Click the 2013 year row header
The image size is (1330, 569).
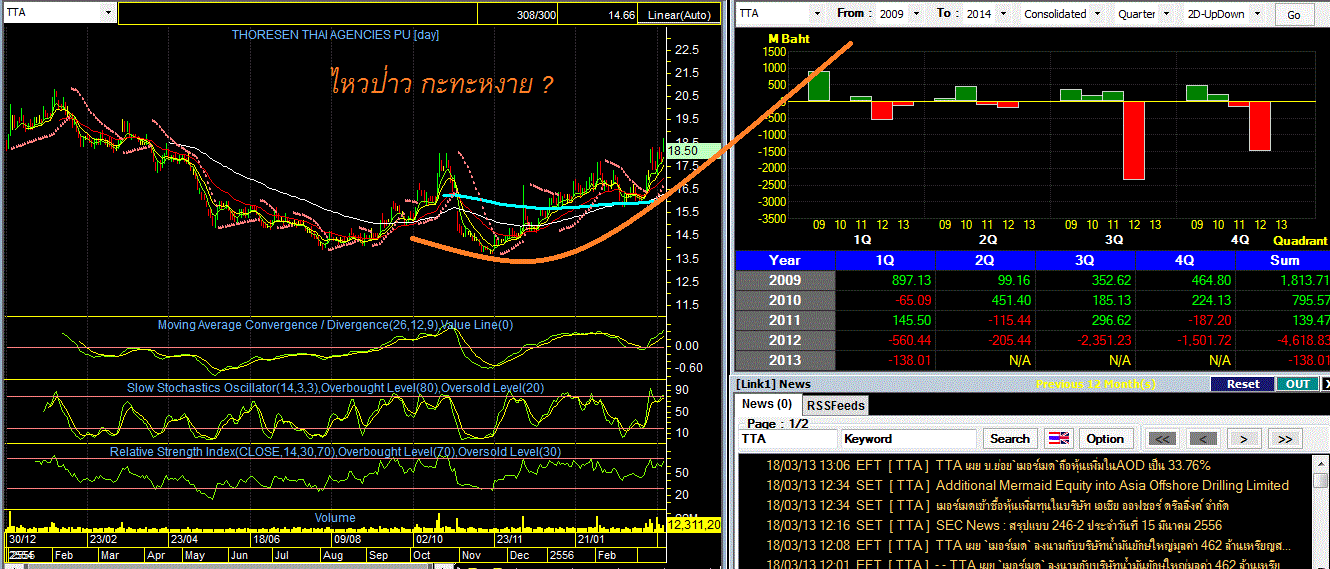click(784, 360)
